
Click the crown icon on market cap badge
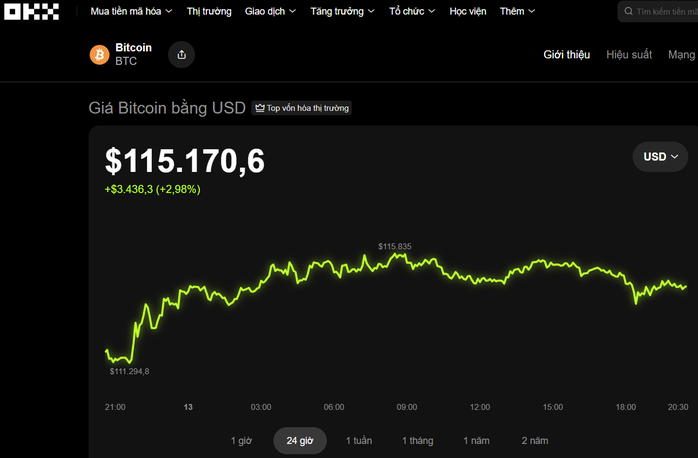click(x=259, y=108)
